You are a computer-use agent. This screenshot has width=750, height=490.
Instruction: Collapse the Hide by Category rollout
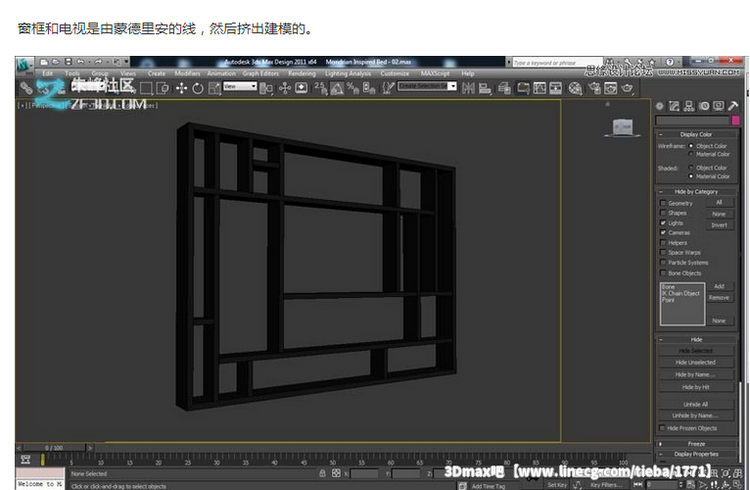point(696,191)
